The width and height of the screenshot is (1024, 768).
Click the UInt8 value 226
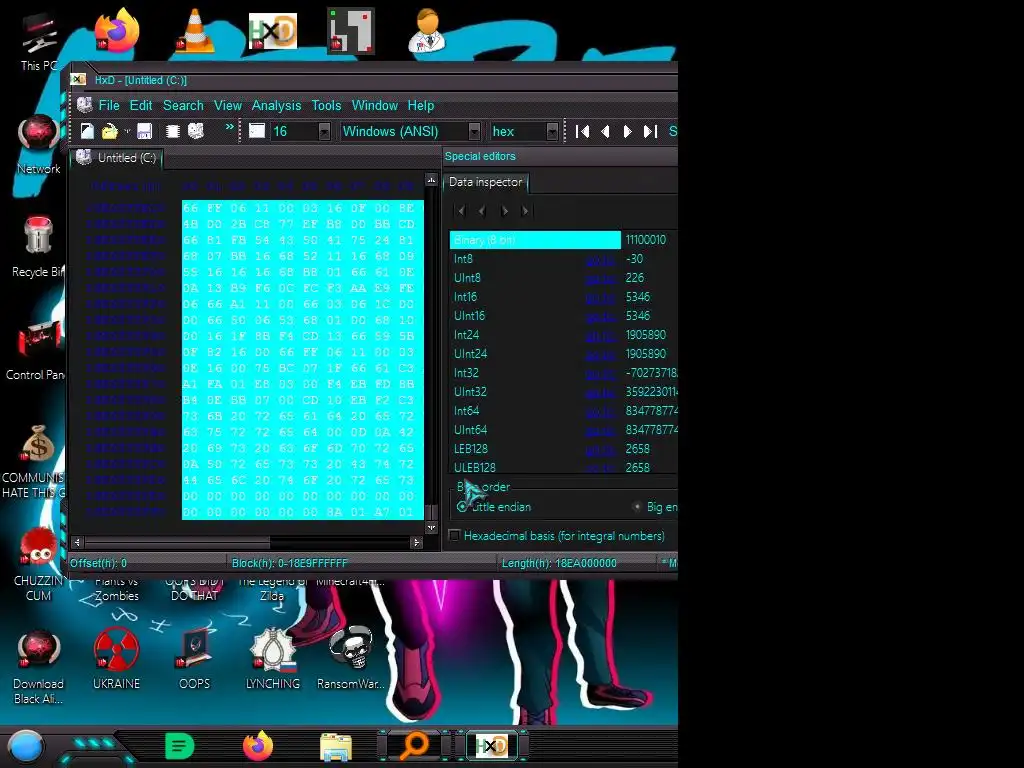634,278
